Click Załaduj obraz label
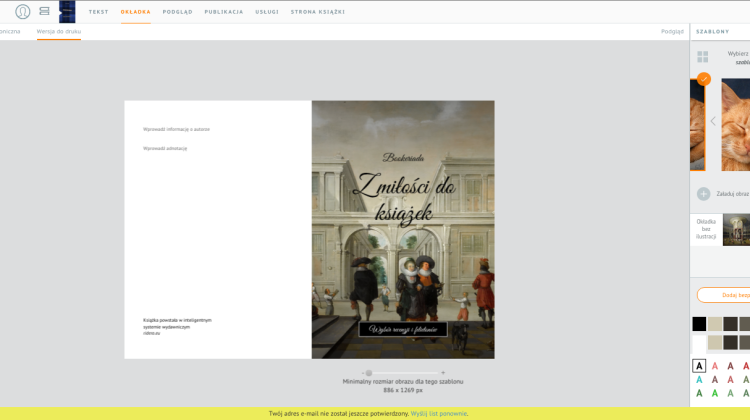This screenshot has height=420, width=750. click(733, 194)
